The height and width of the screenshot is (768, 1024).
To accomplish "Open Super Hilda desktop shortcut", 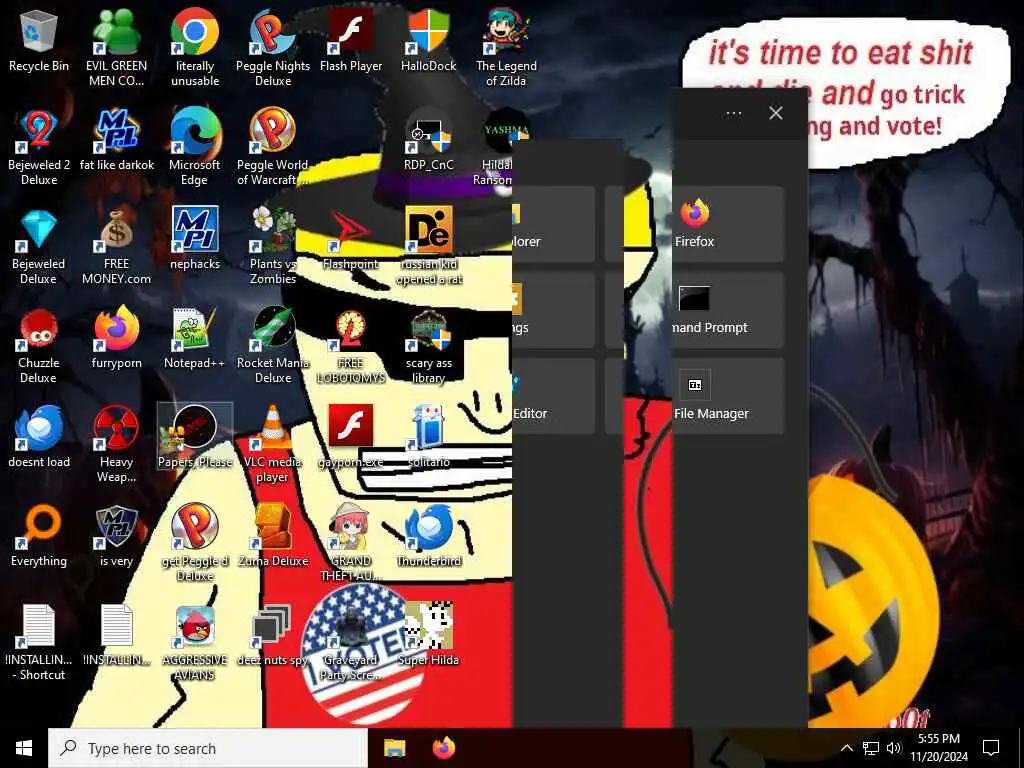I will tap(428, 634).
